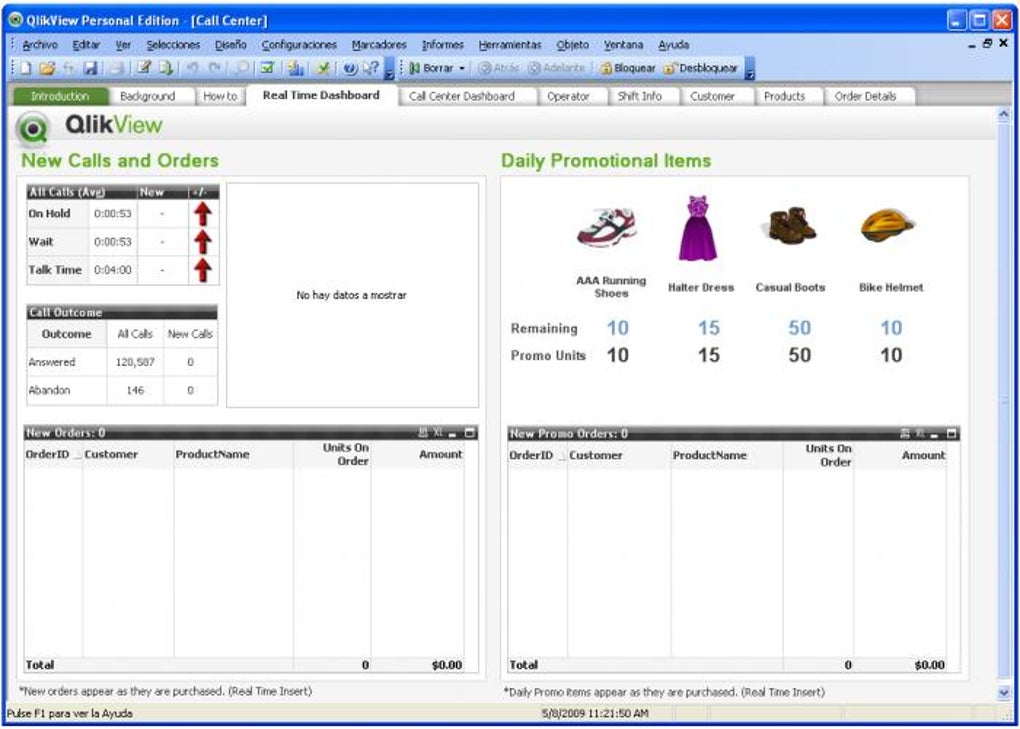This screenshot has height=729, width=1020.
Task: Switch to the Shift Info tab
Action: (x=639, y=96)
